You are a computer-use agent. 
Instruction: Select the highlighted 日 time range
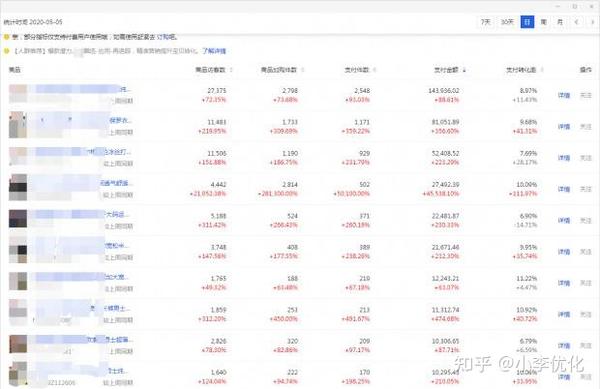click(527, 22)
